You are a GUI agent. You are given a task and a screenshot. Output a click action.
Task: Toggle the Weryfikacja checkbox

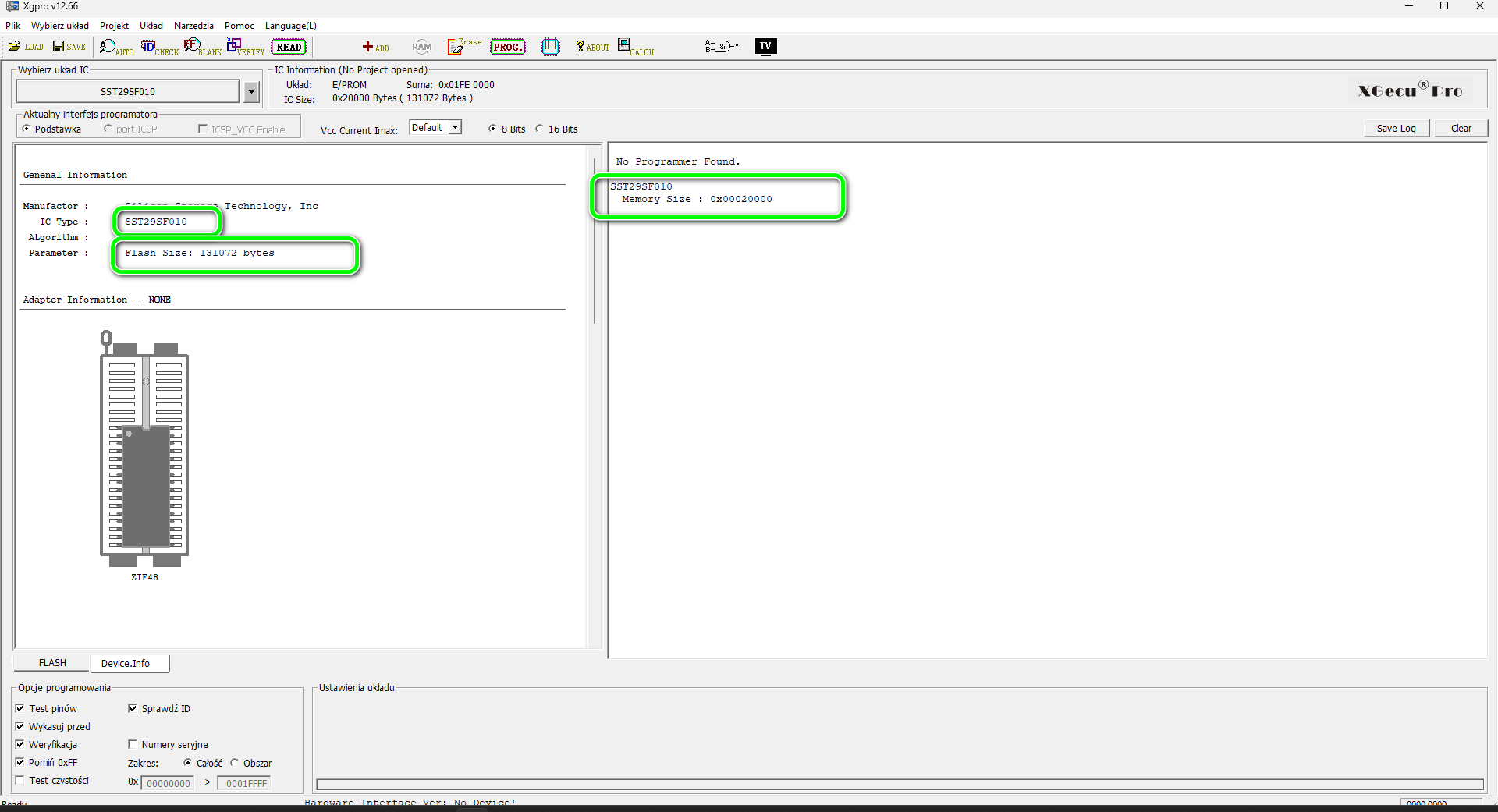click(x=20, y=744)
